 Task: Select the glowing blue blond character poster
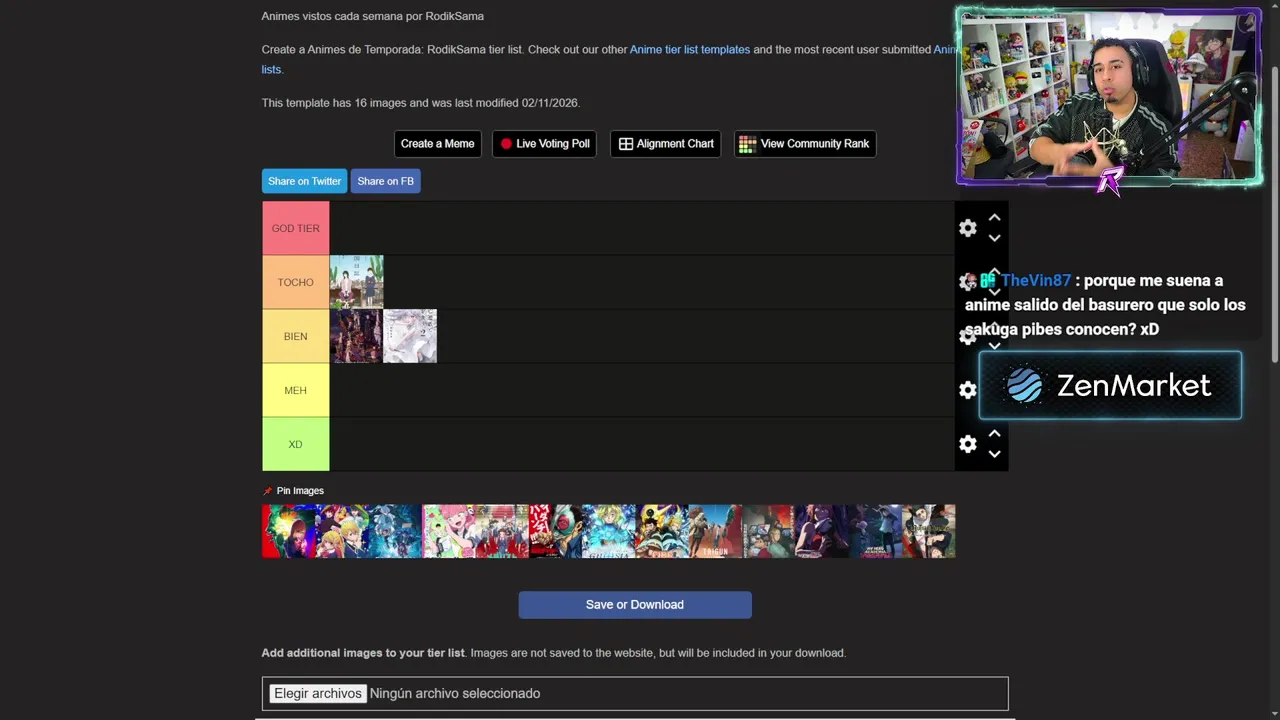coord(608,531)
